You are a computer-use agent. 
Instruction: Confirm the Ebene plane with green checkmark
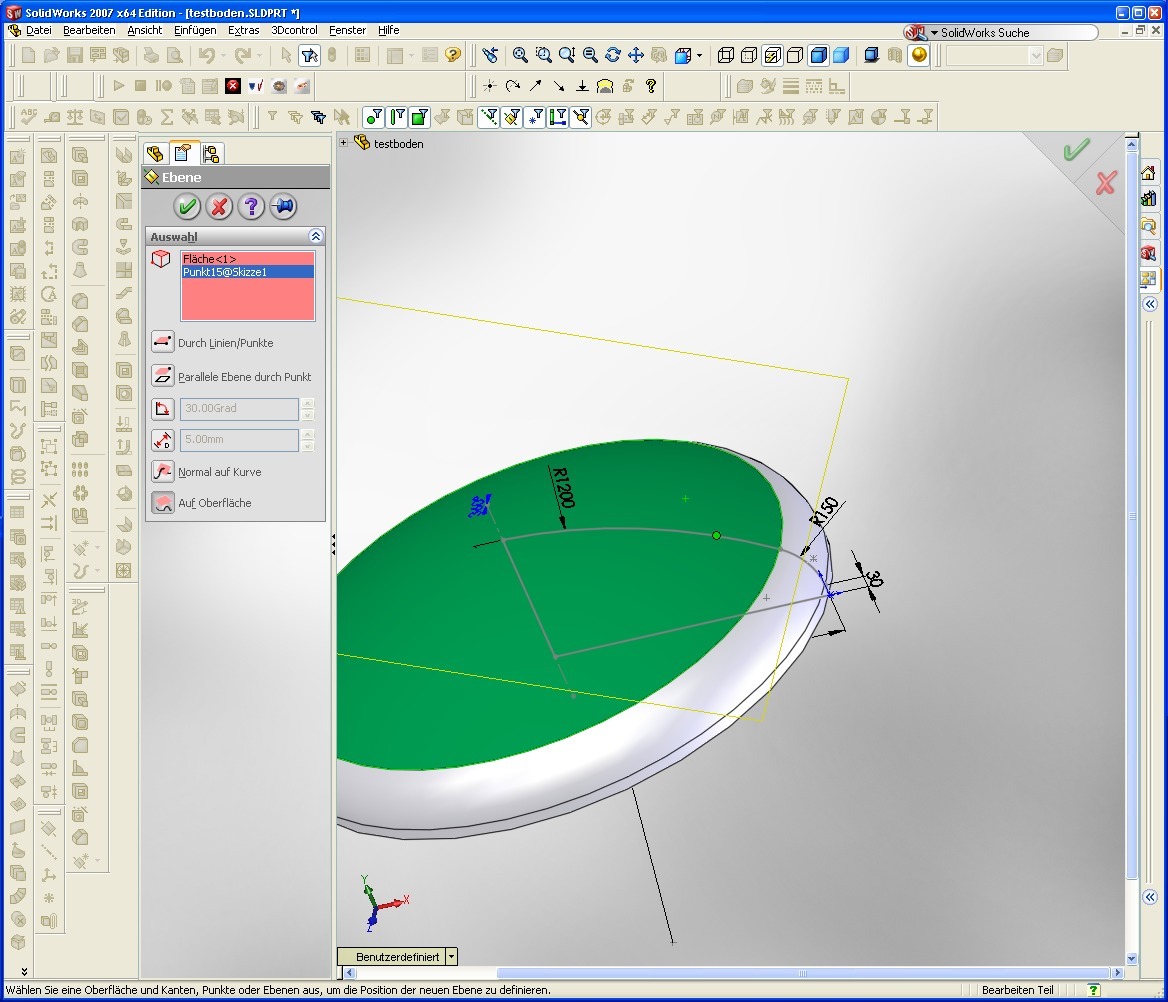click(187, 207)
